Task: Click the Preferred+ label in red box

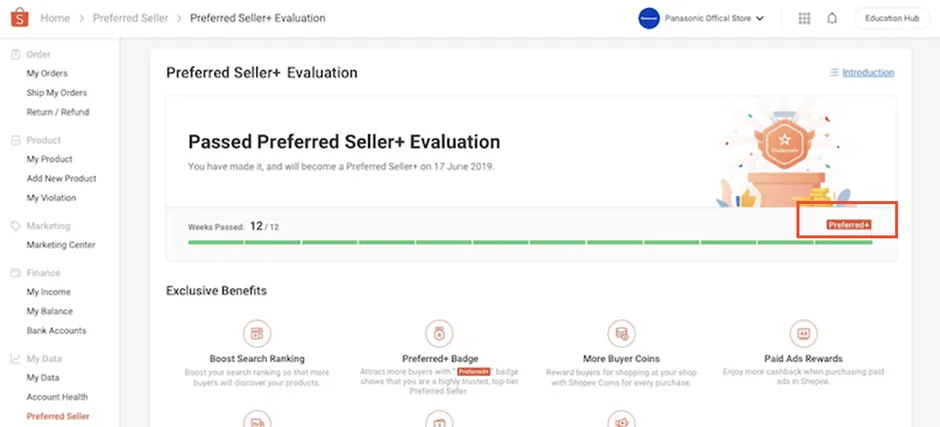Action: 849,225
